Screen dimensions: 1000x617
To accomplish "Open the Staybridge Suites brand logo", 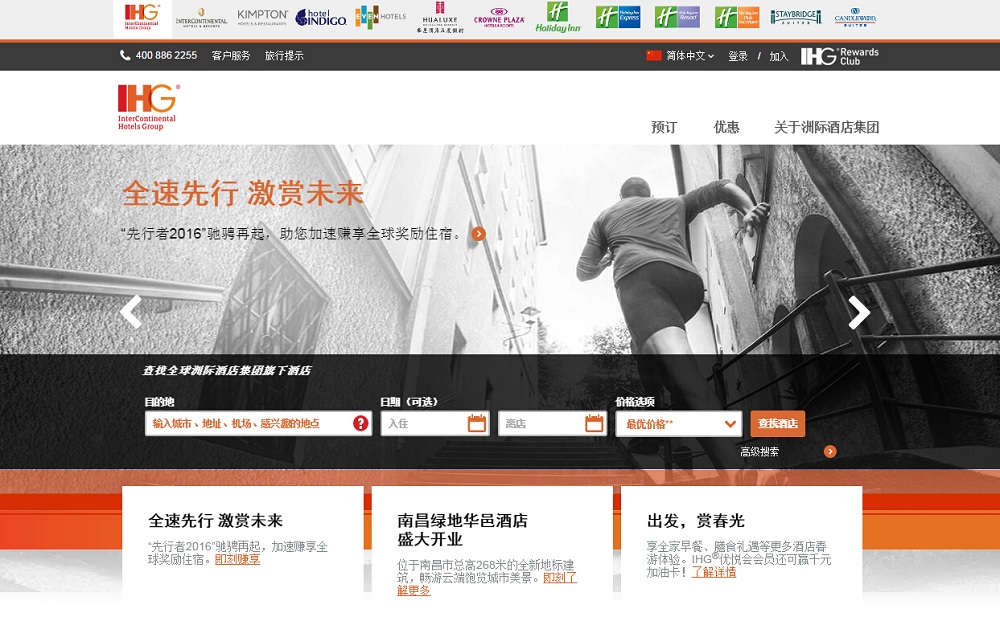I will pyautogui.click(x=795, y=17).
